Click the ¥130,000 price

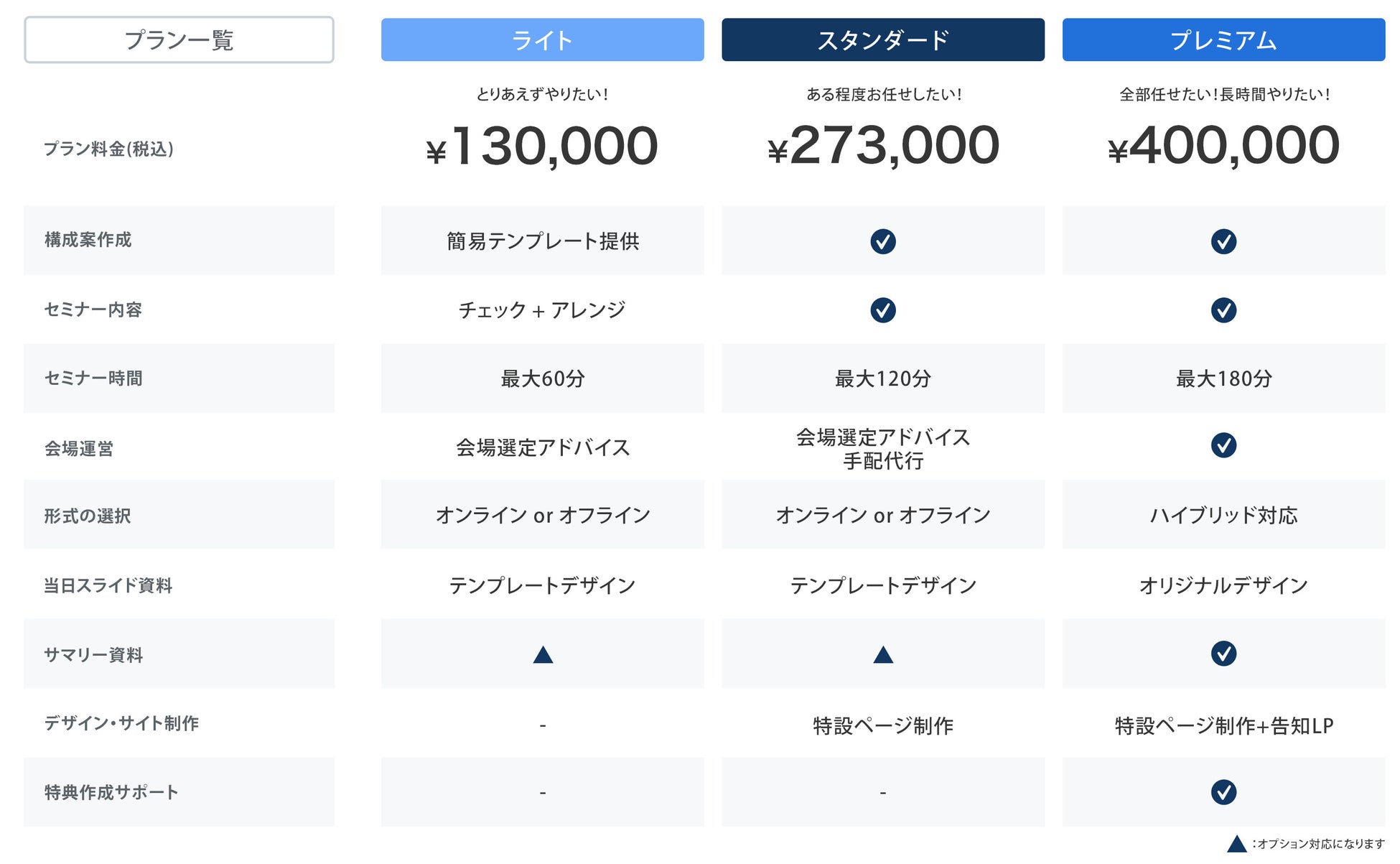(x=542, y=147)
